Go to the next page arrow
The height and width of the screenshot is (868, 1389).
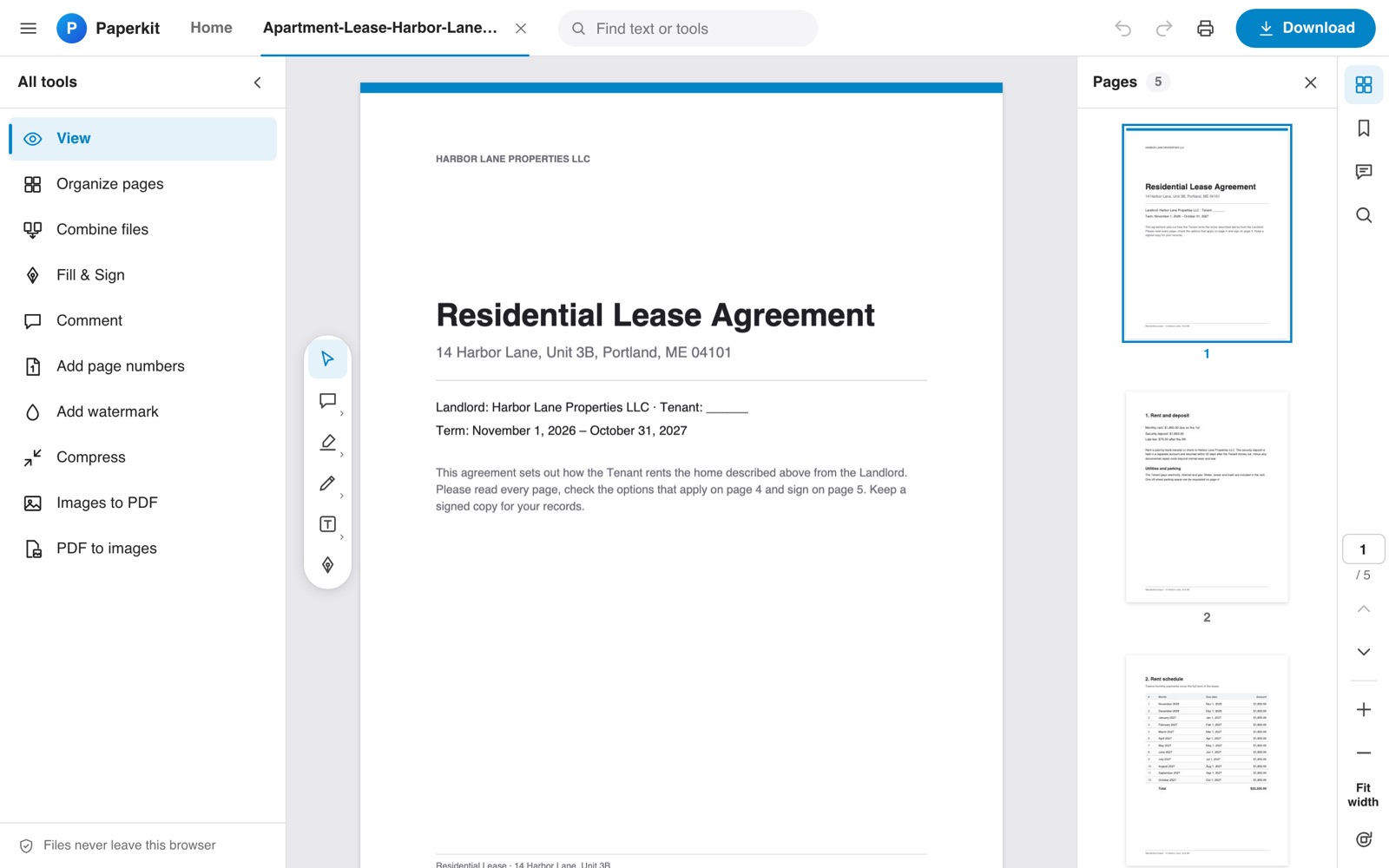click(x=1364, y=652)
